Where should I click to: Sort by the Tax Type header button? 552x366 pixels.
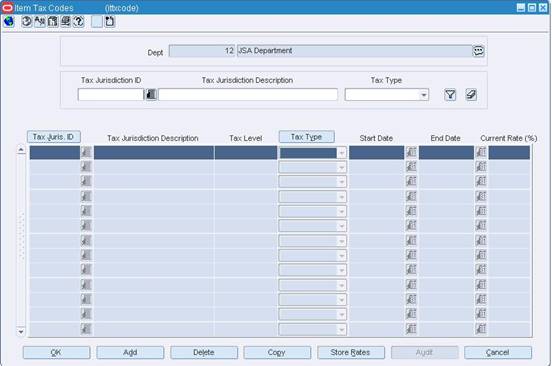(307, 137)
